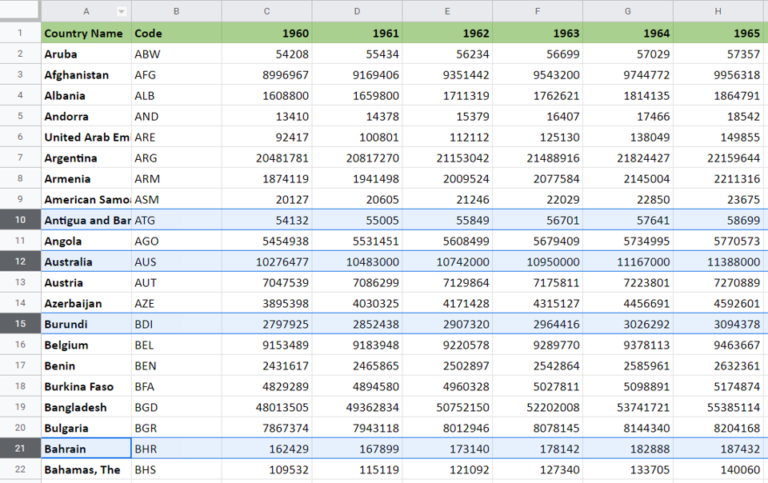Select column B header
This screenshot has height=483, width=768.
coord(176,11)
